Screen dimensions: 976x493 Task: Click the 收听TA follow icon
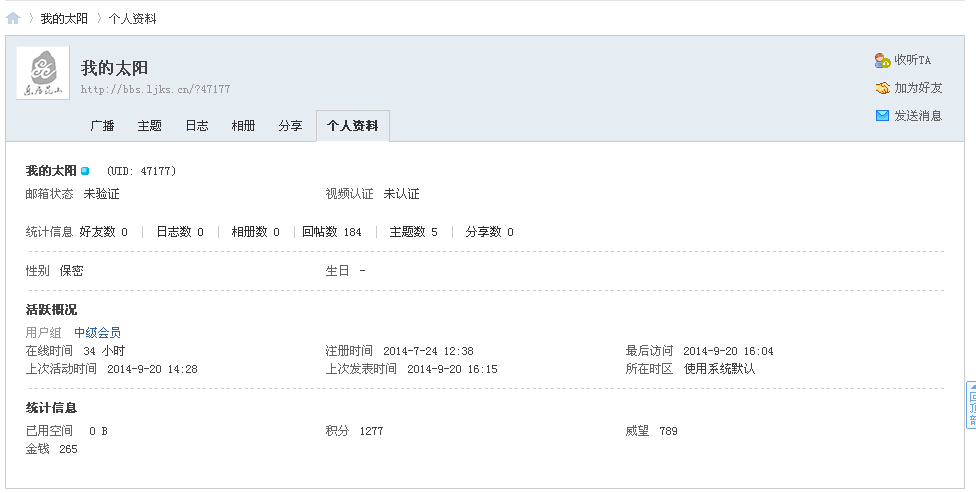tap(882, 60)
